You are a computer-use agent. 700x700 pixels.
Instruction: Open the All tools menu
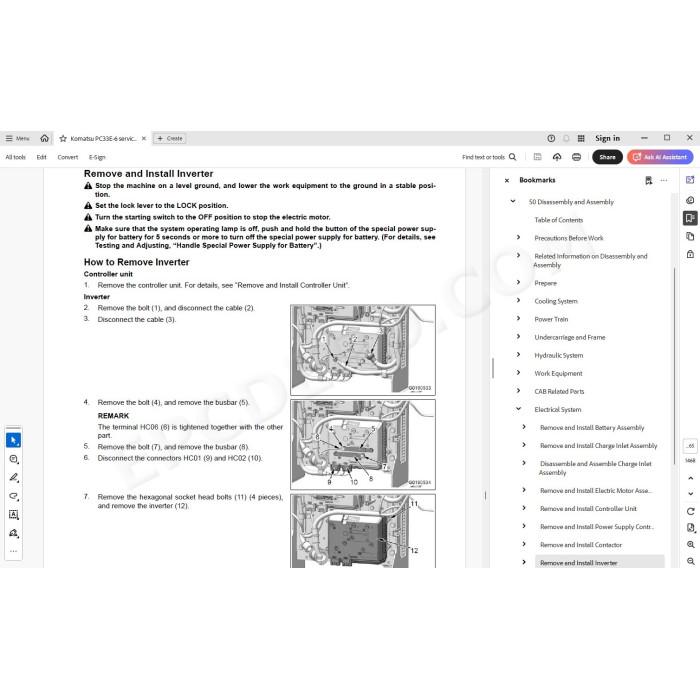click(x=16, y=157)
